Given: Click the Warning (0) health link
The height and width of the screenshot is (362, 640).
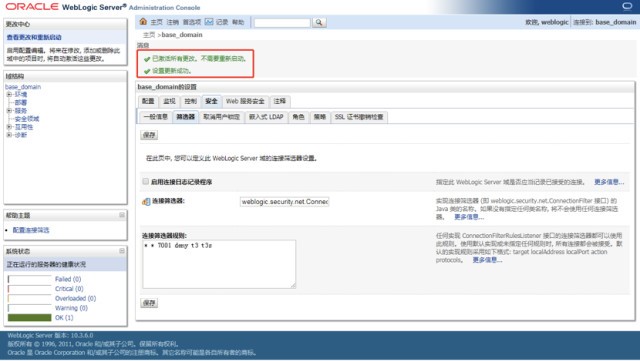Looking at the screenshot, I should click(x=71, y=308).
